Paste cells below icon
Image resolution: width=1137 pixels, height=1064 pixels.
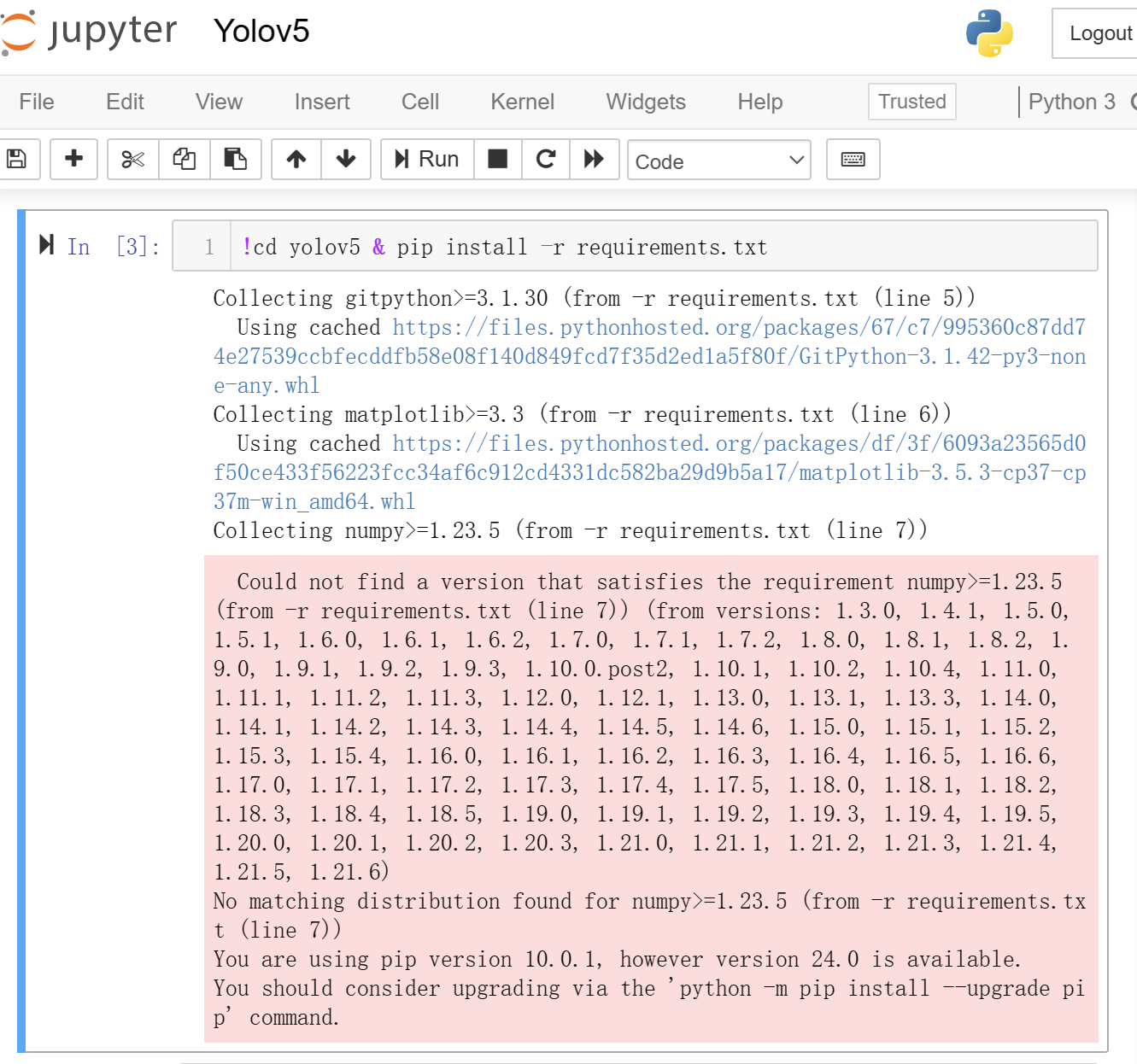tap(235, 159)
